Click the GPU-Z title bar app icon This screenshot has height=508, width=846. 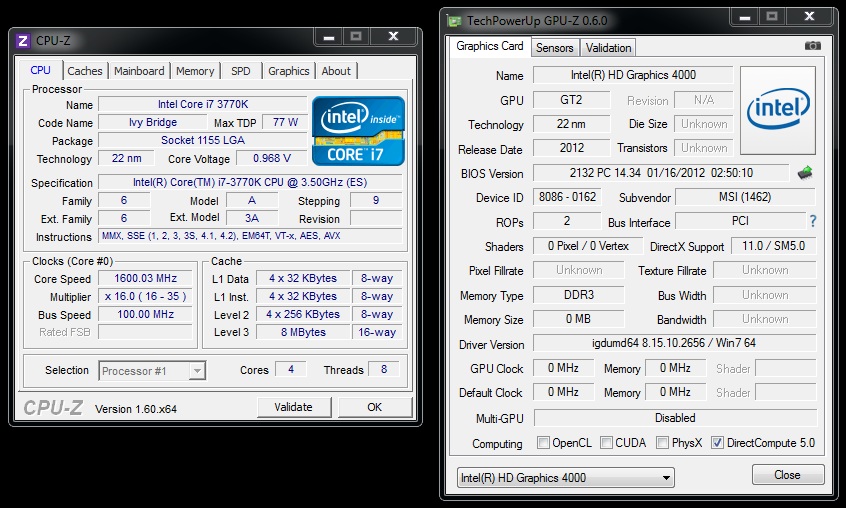455,20
